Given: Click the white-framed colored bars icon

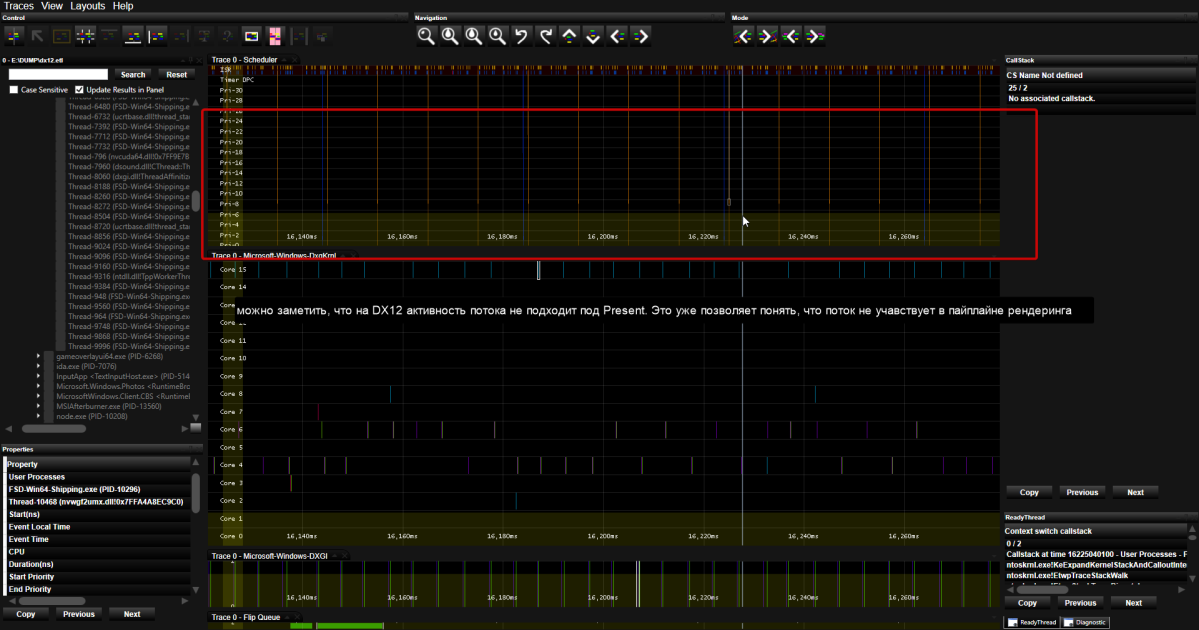Looking at the screenshot, I should [x=251, y=36].
